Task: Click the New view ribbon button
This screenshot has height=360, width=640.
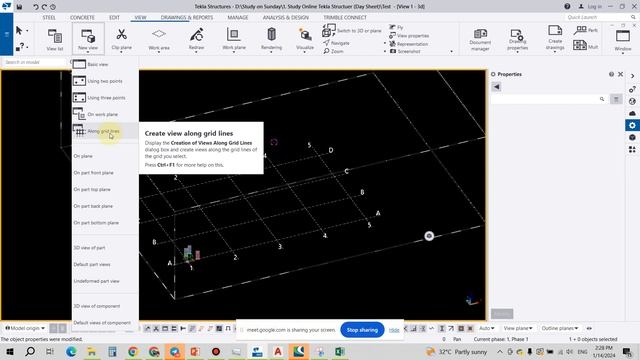Action: coord(88,38)
